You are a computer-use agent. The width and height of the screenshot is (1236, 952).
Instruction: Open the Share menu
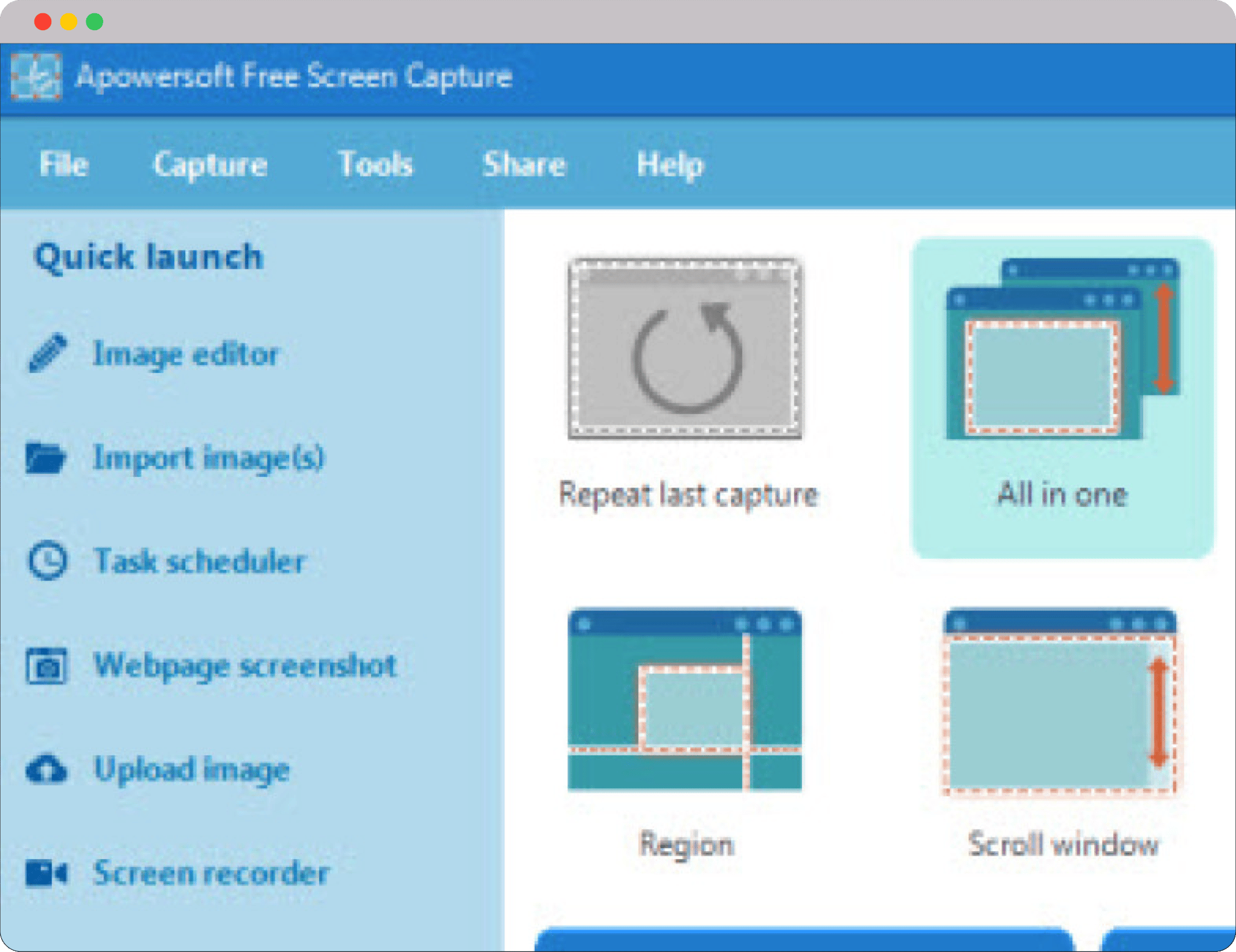tap(524, 164)
